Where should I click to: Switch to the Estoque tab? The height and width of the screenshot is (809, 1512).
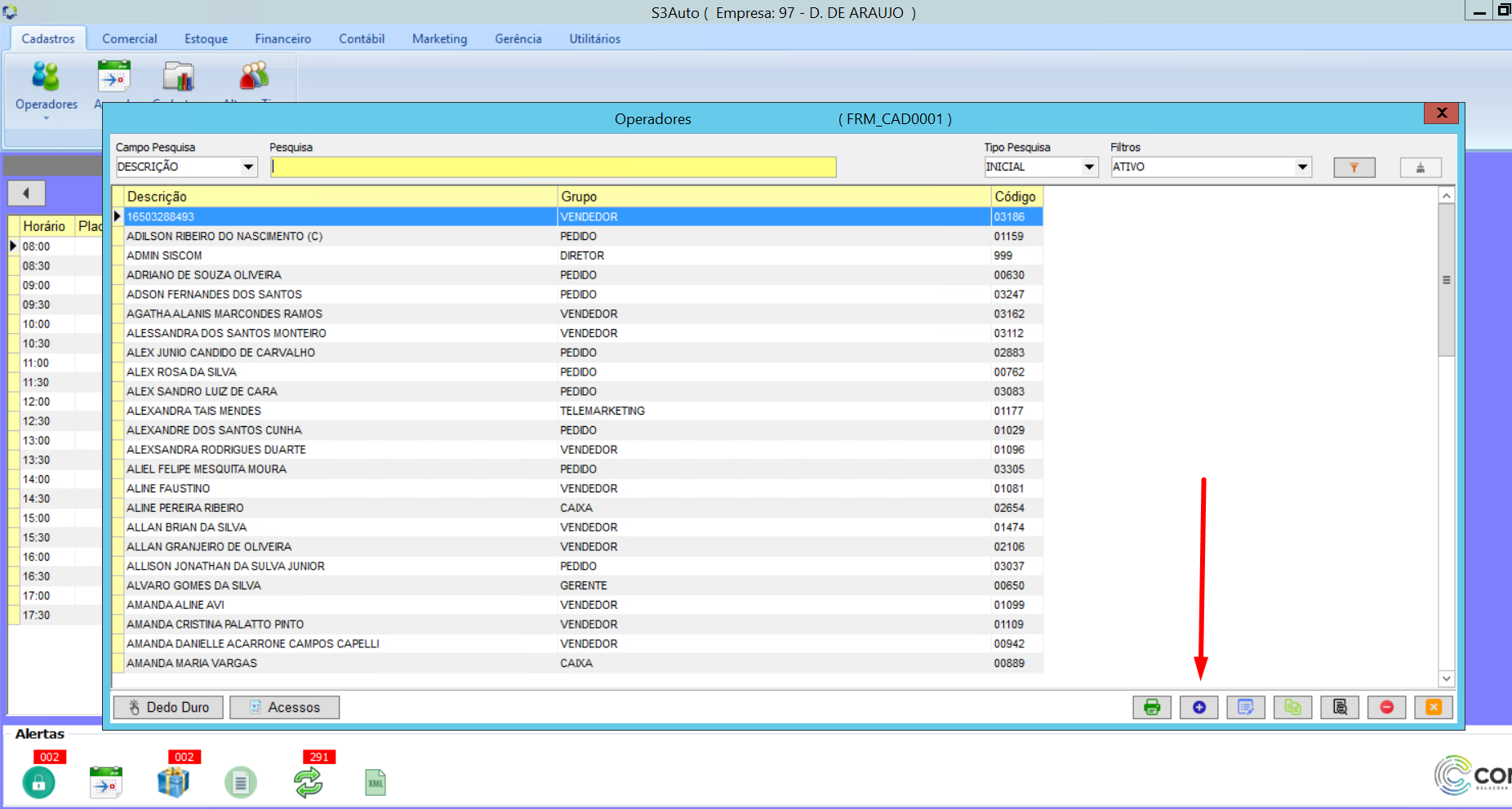pyautogui.click(x=206, y=39)
